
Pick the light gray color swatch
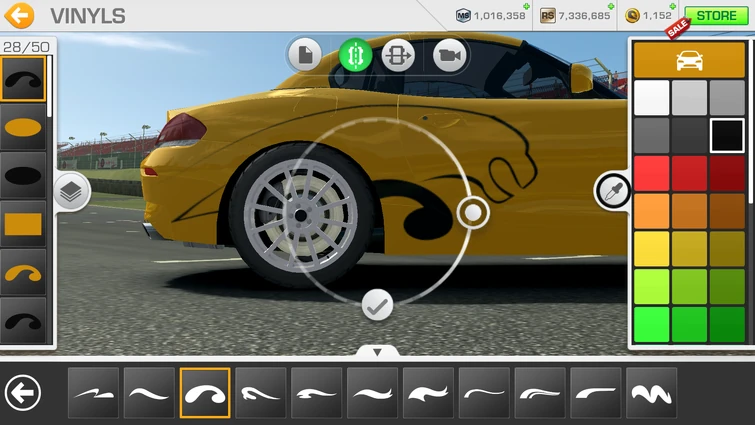(690, 98)
